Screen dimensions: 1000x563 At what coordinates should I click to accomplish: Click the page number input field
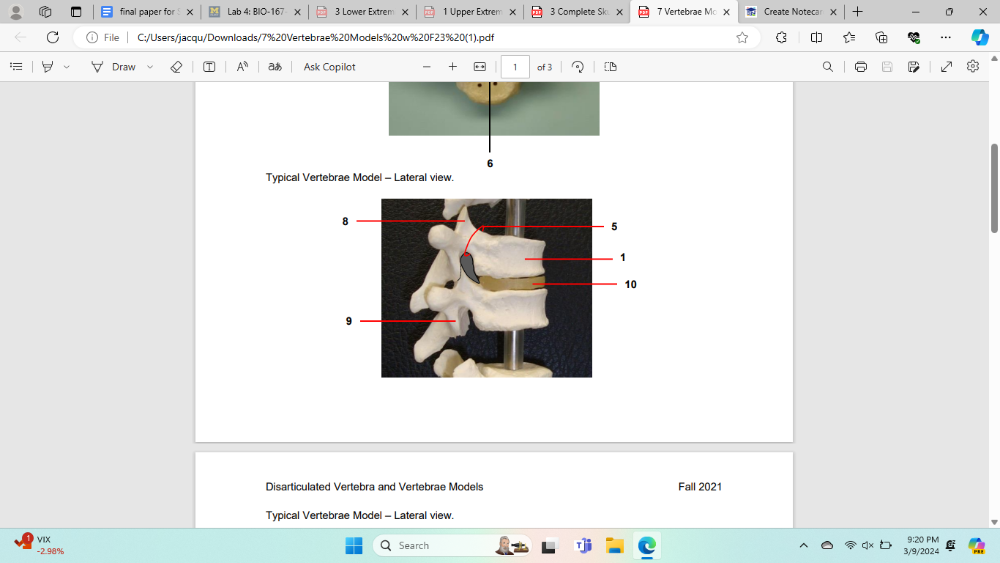[515, 67]
